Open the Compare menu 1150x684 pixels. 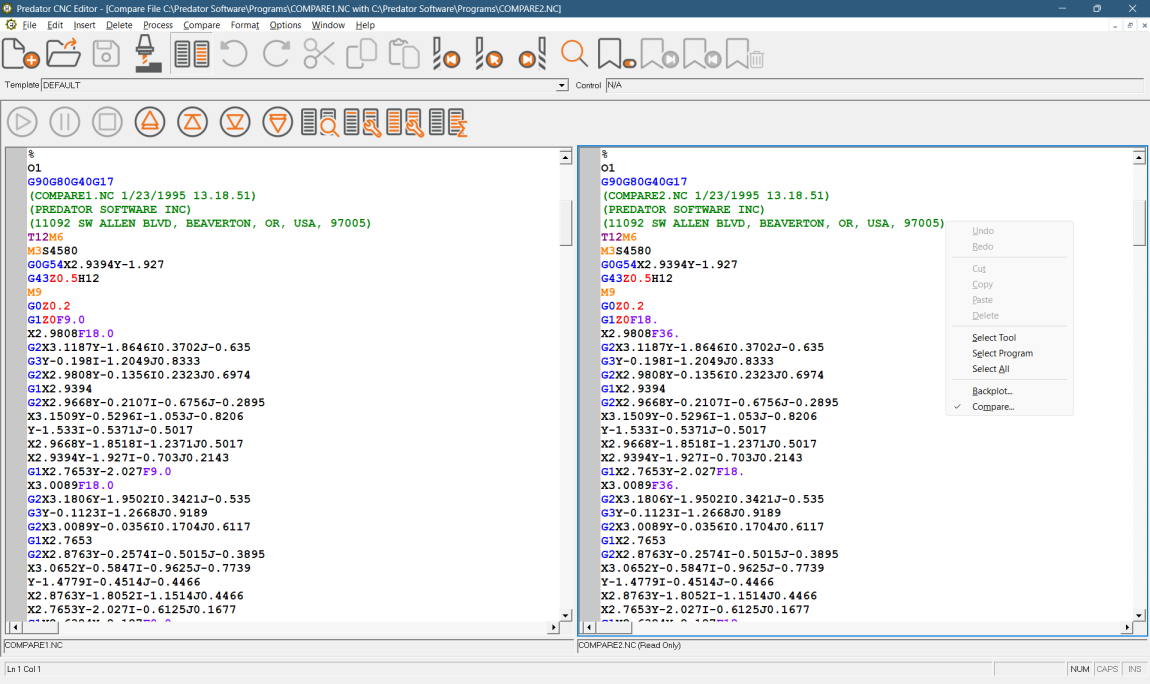201,25
